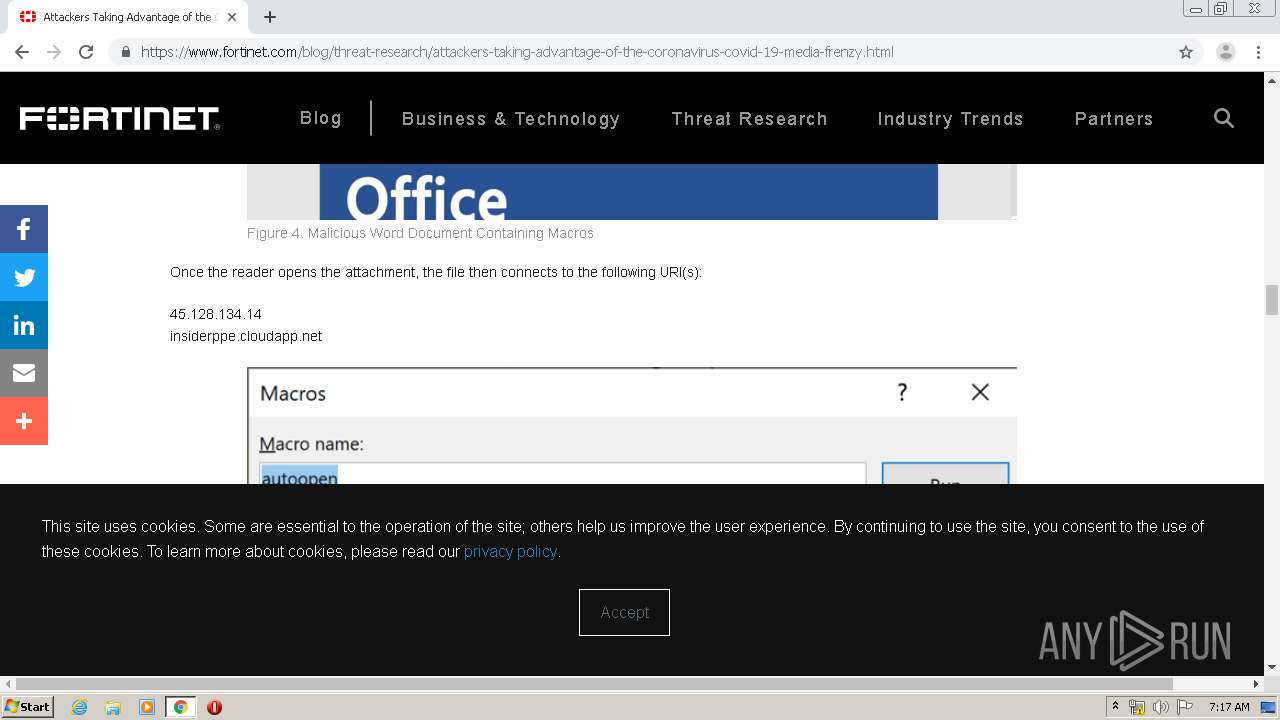Viewport: 1280px width, 720px height.
Task: Open network status tray icon
Action: [x=1137, y=707]
